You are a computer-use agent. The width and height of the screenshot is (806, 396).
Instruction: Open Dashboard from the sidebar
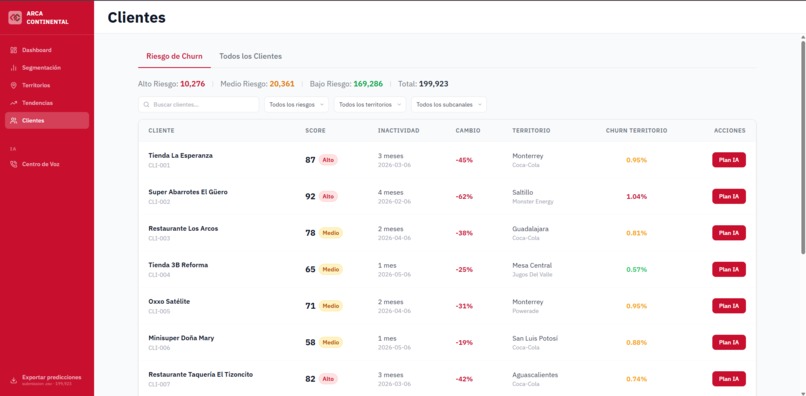[x=47, y=50]
